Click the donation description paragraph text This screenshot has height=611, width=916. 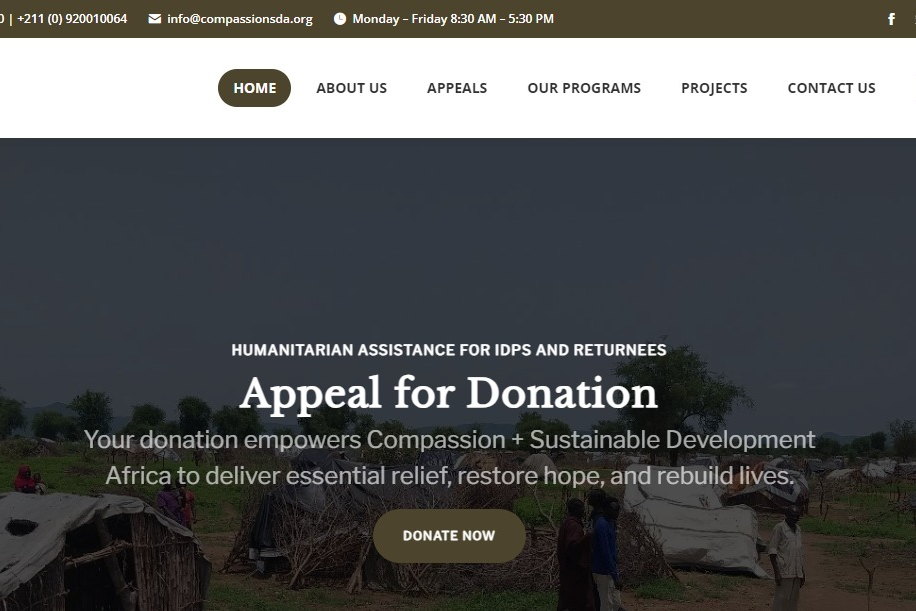449,457
